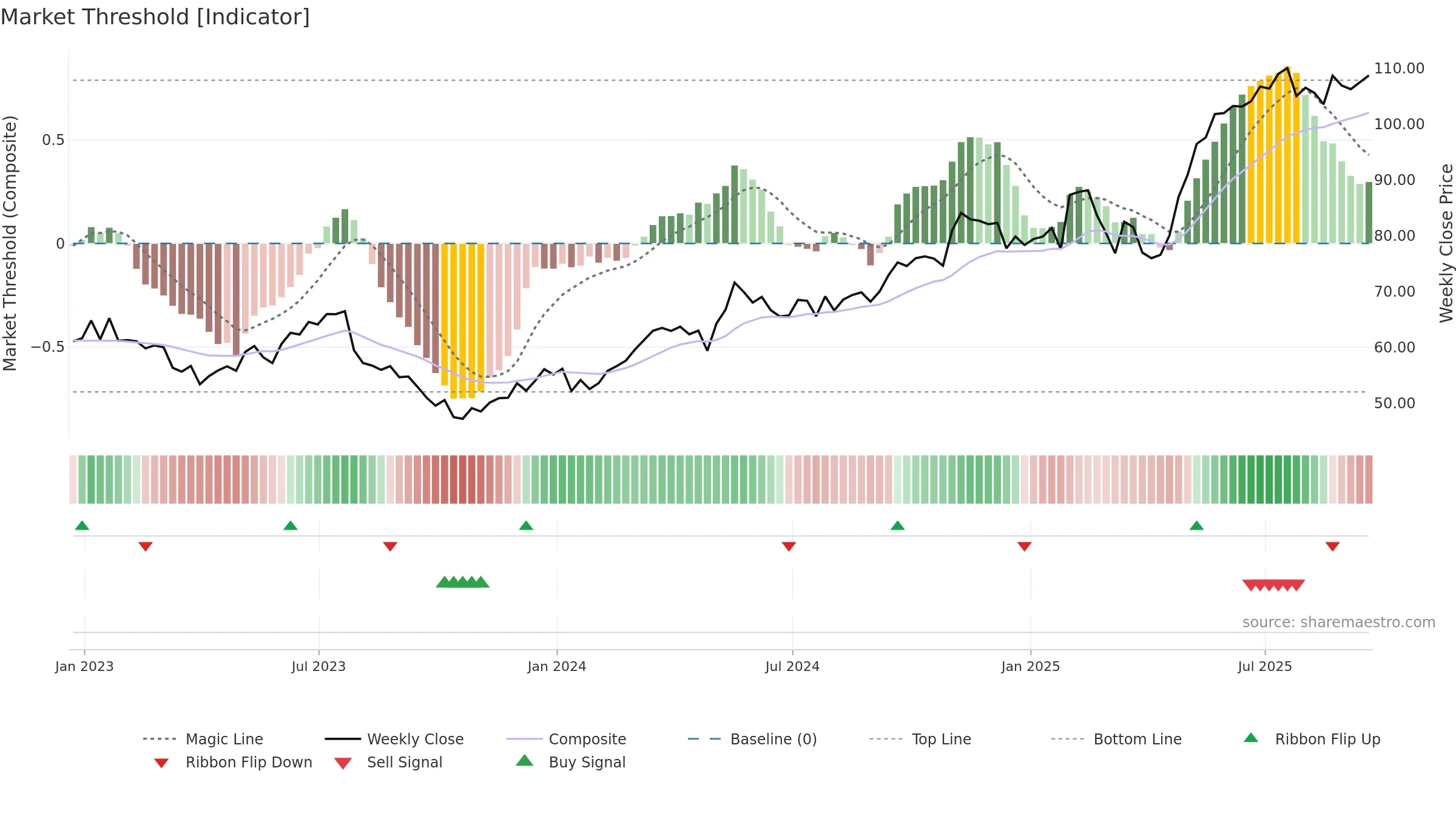The height and width of the screenshot is (819, 1456).
Task: Toggle the Buy Signal legend entry
Action: coord(570,762)
